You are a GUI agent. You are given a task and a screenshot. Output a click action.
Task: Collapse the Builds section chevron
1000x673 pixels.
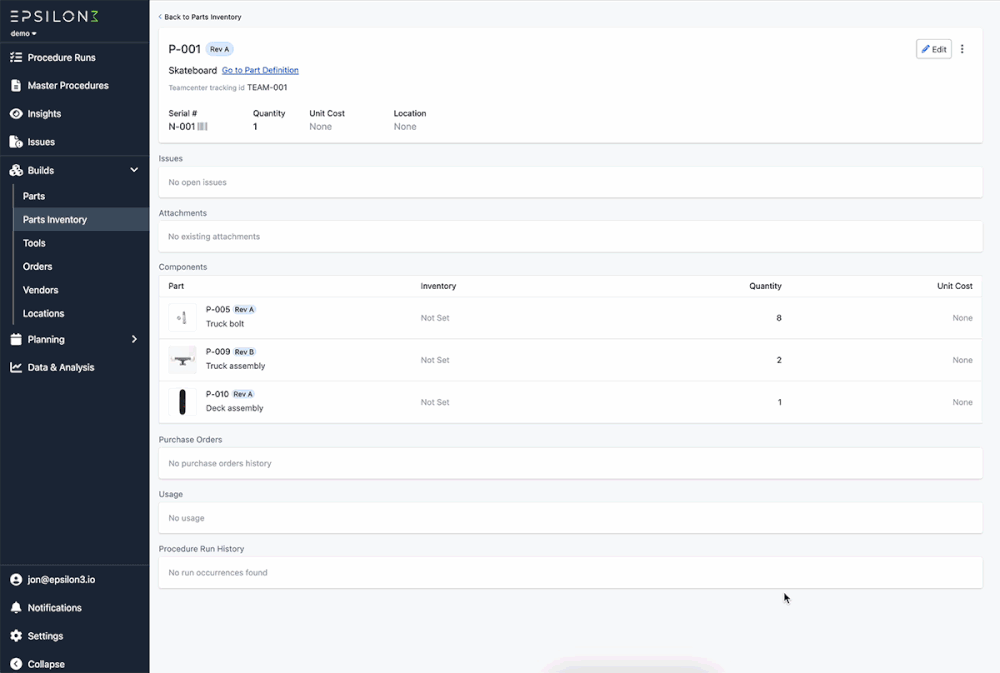tap(132, 170)
